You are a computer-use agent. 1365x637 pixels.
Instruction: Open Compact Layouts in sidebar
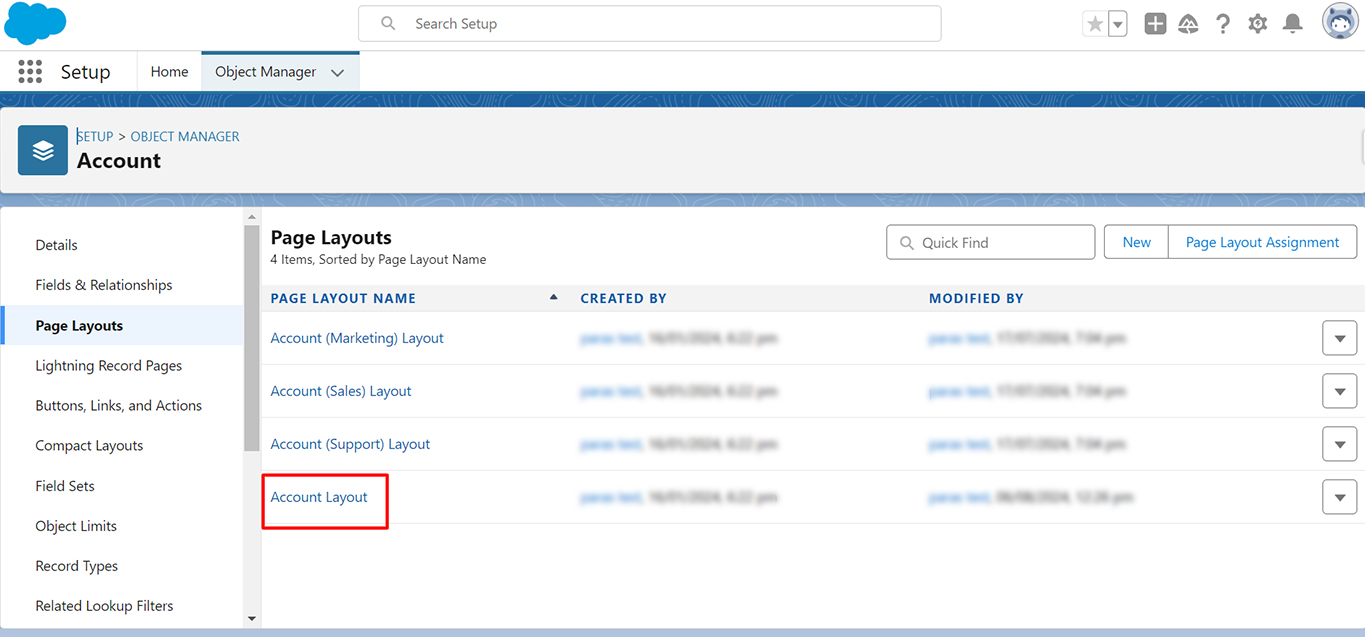(122, 446)
